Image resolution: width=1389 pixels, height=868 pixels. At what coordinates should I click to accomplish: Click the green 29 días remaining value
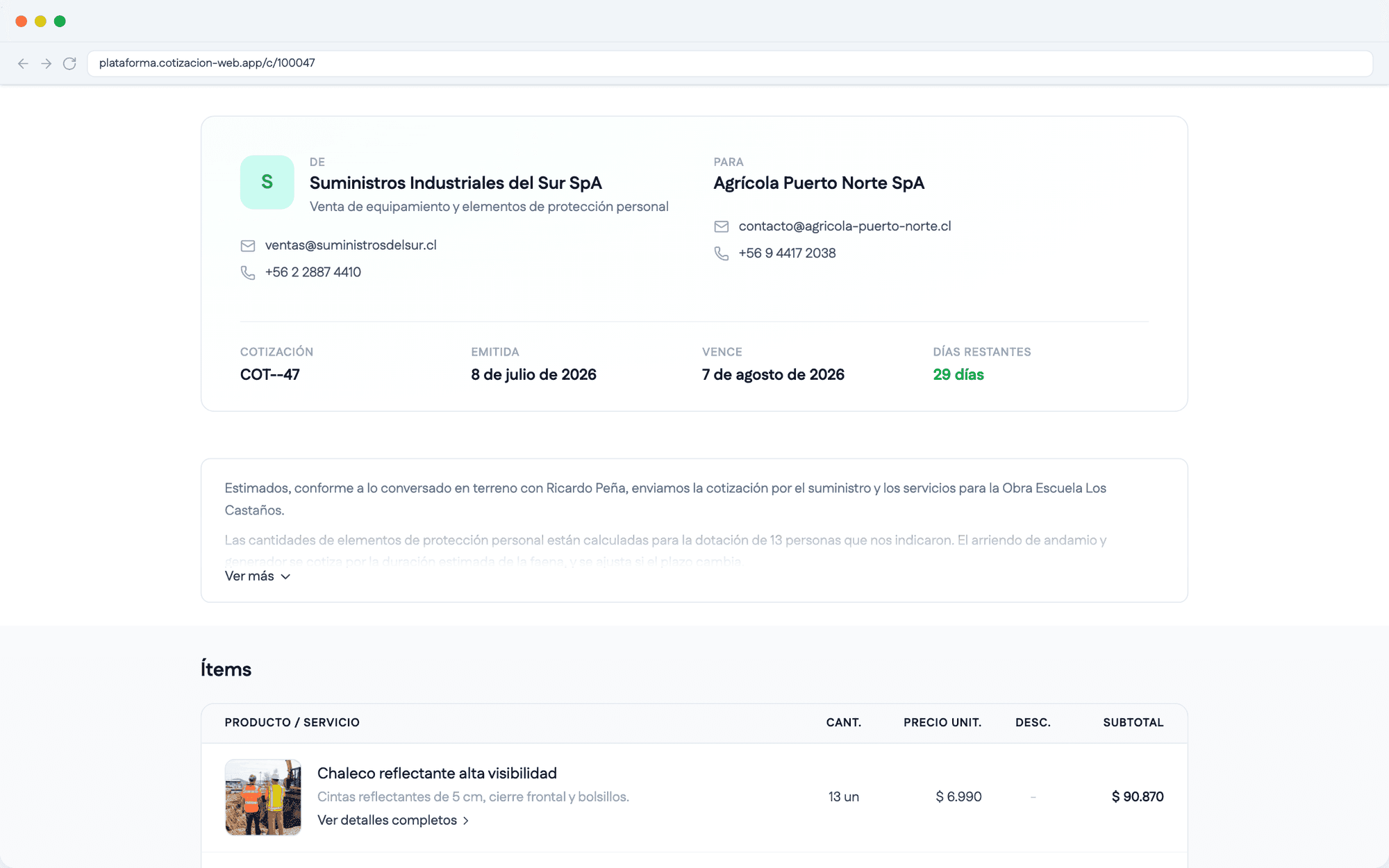(958, 375)
